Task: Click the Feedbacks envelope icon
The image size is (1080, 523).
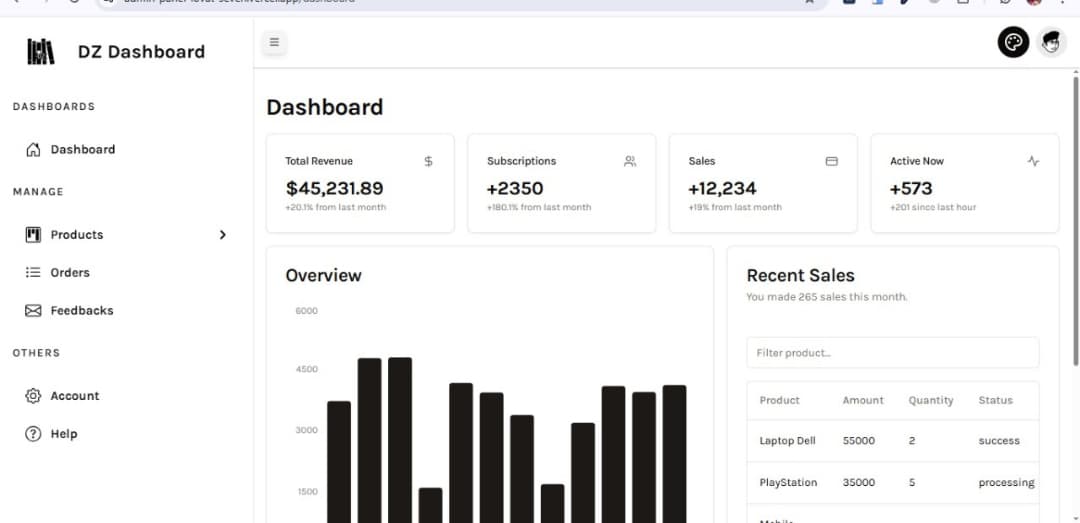Action: 33,311
